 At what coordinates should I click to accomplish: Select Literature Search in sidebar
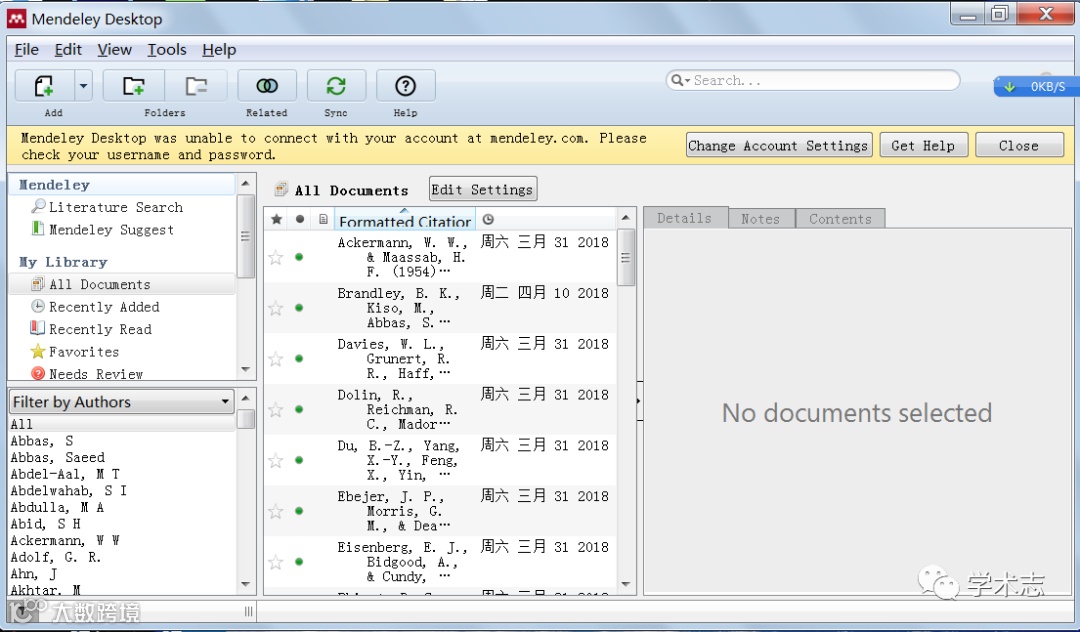(x=116, y=207)
